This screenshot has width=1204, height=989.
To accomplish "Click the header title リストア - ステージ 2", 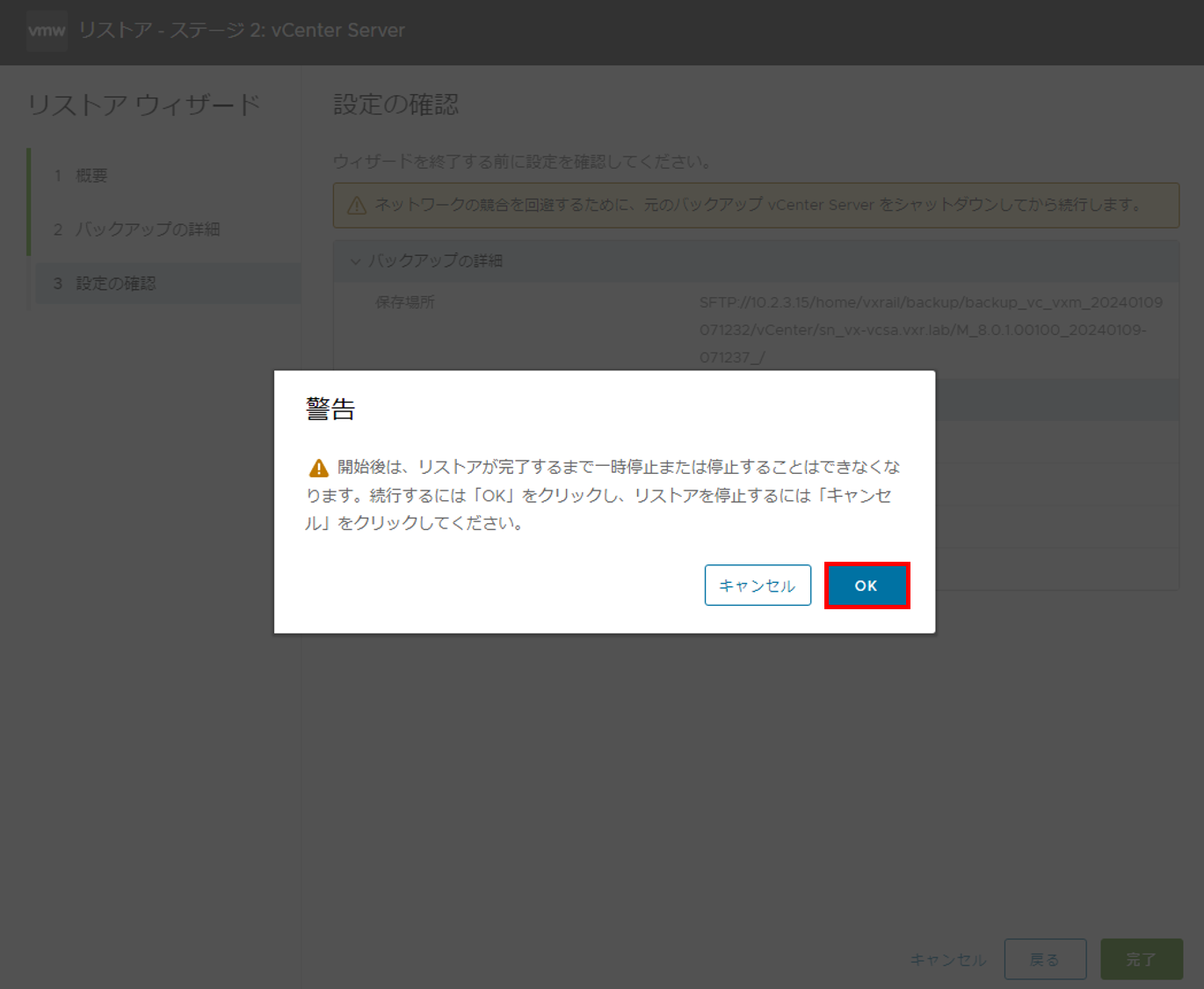I will [242, 31].
